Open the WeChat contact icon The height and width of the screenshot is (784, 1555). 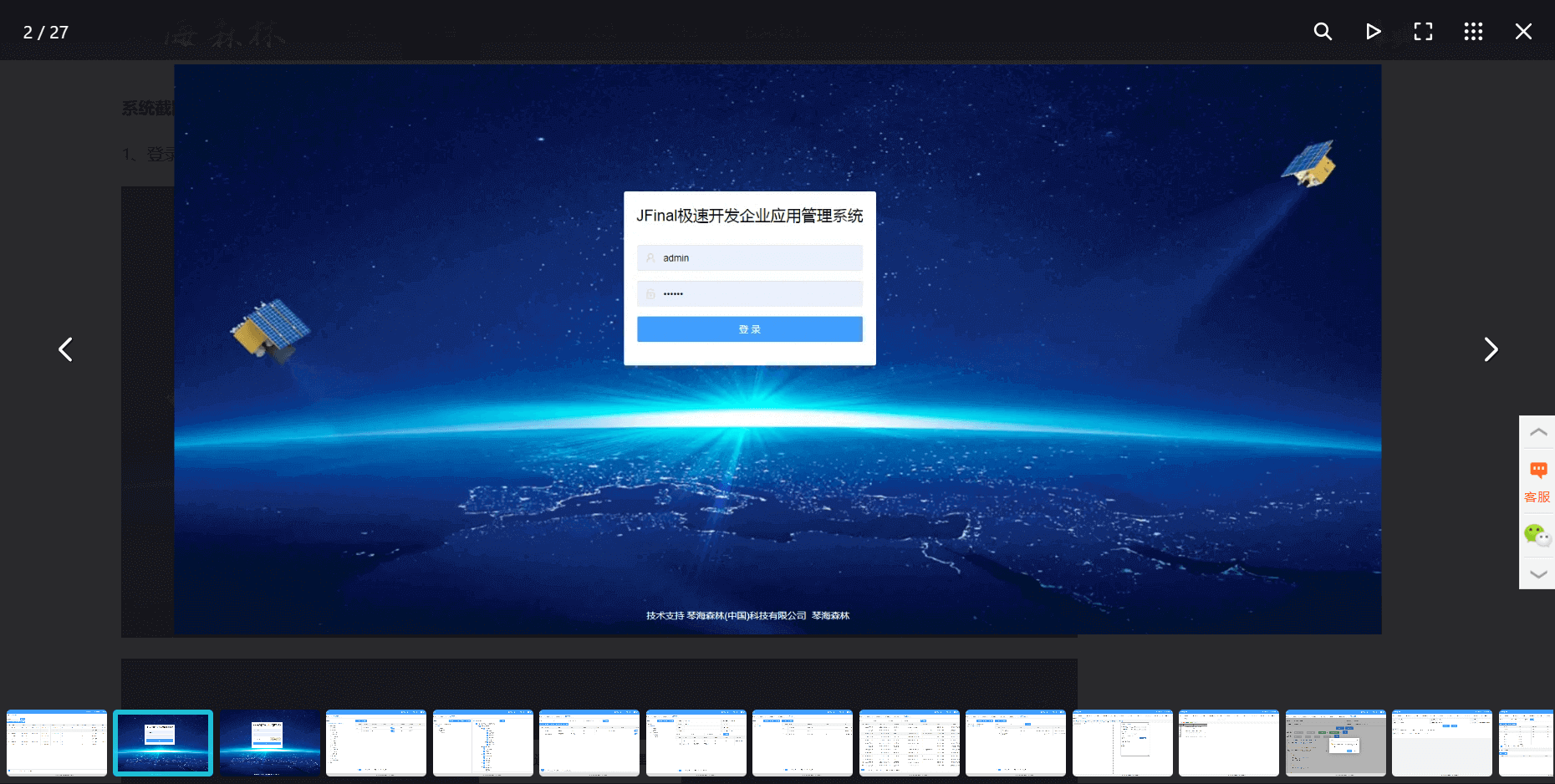(x=1537, y=535)
